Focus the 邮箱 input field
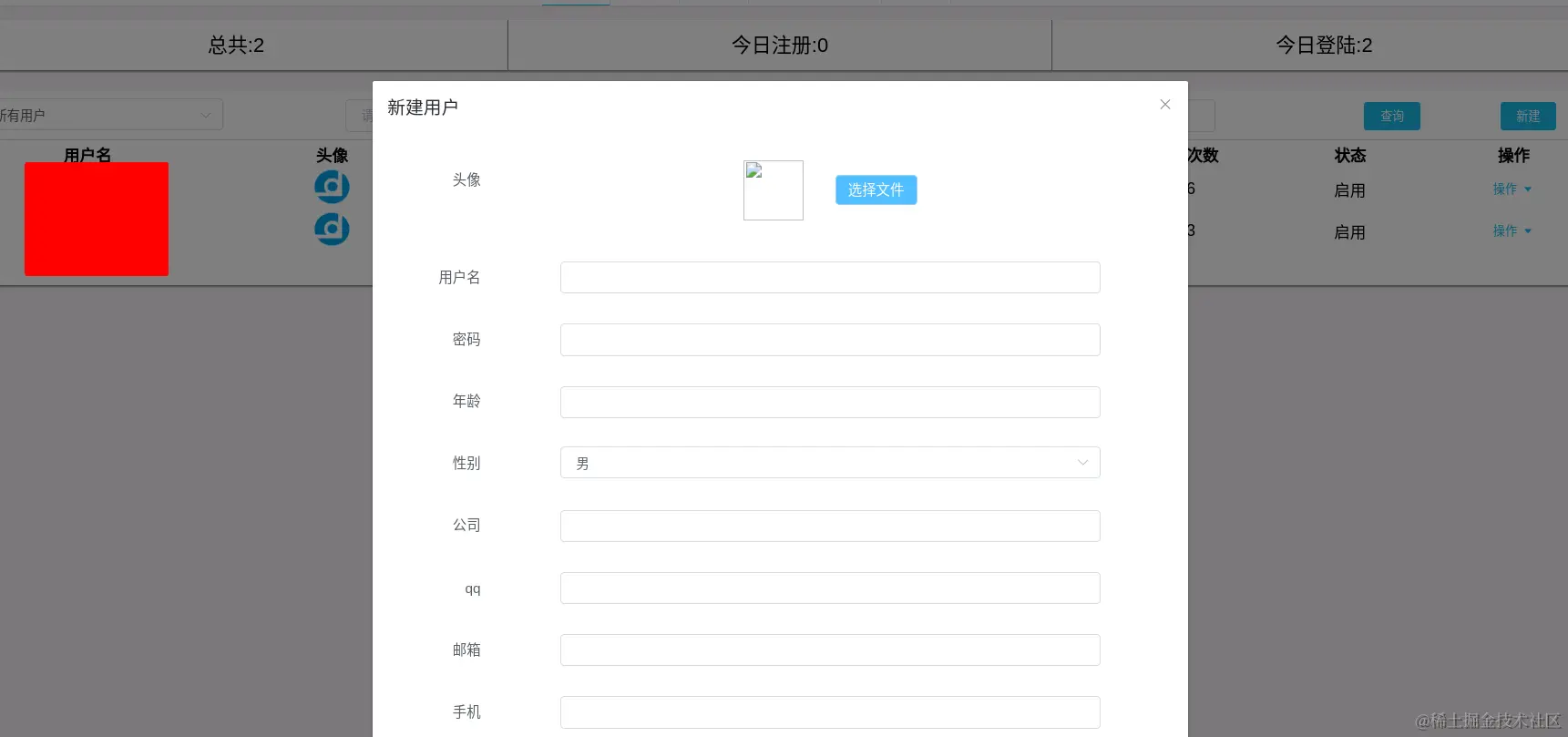1568x737 pixels. point(830,650)
